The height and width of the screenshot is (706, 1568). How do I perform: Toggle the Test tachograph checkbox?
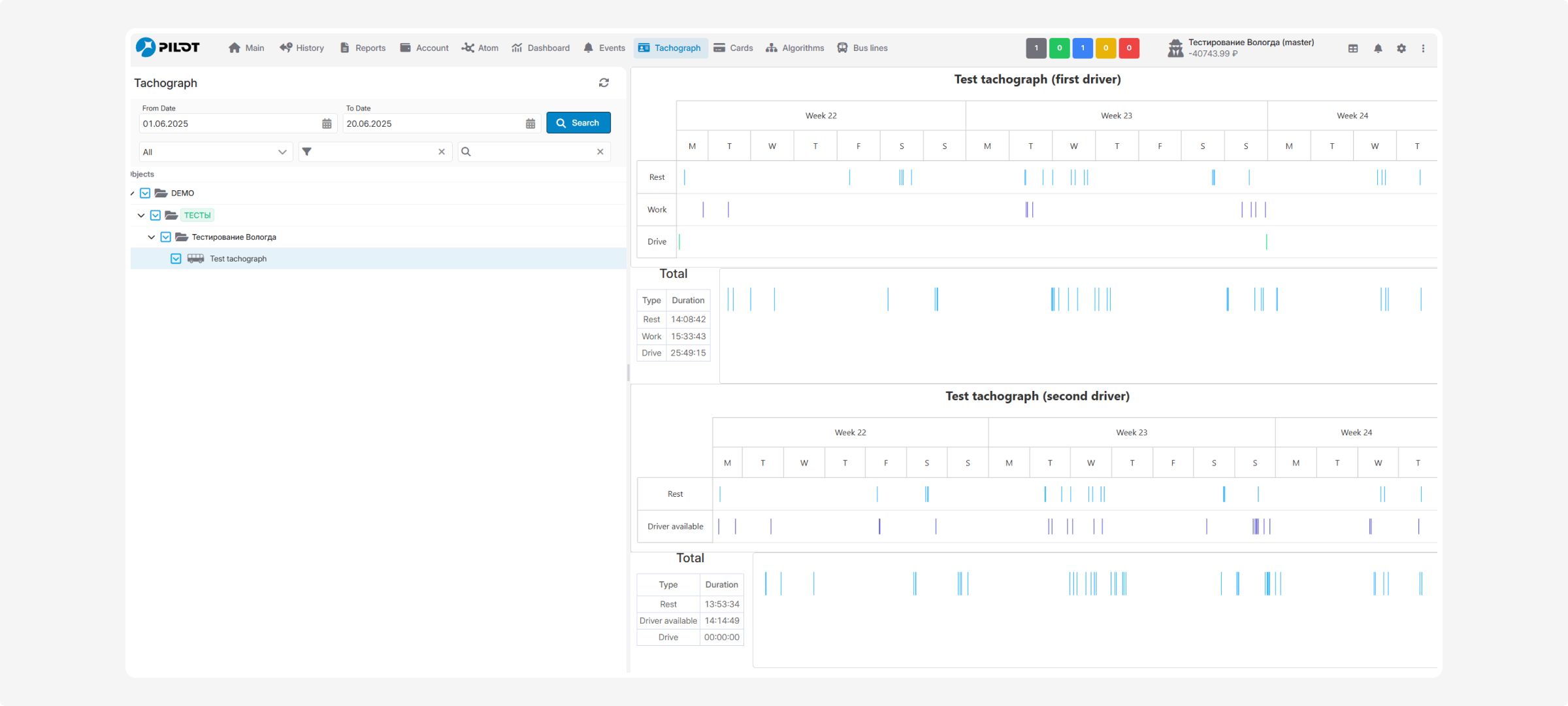pyautogui.click(x=176, y=259)
